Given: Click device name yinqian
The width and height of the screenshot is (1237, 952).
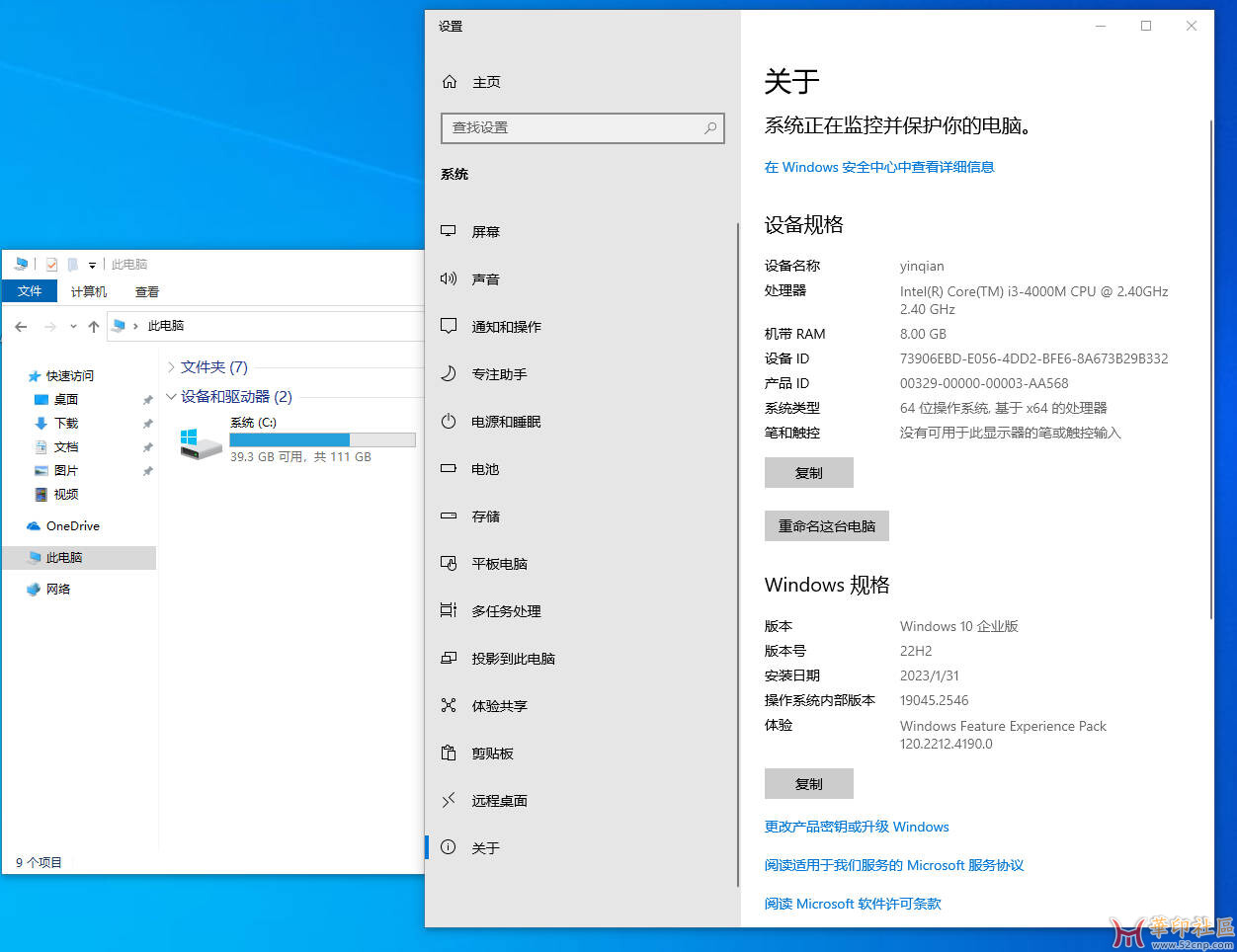Looking at the screenshot, I should pos(922,266).
